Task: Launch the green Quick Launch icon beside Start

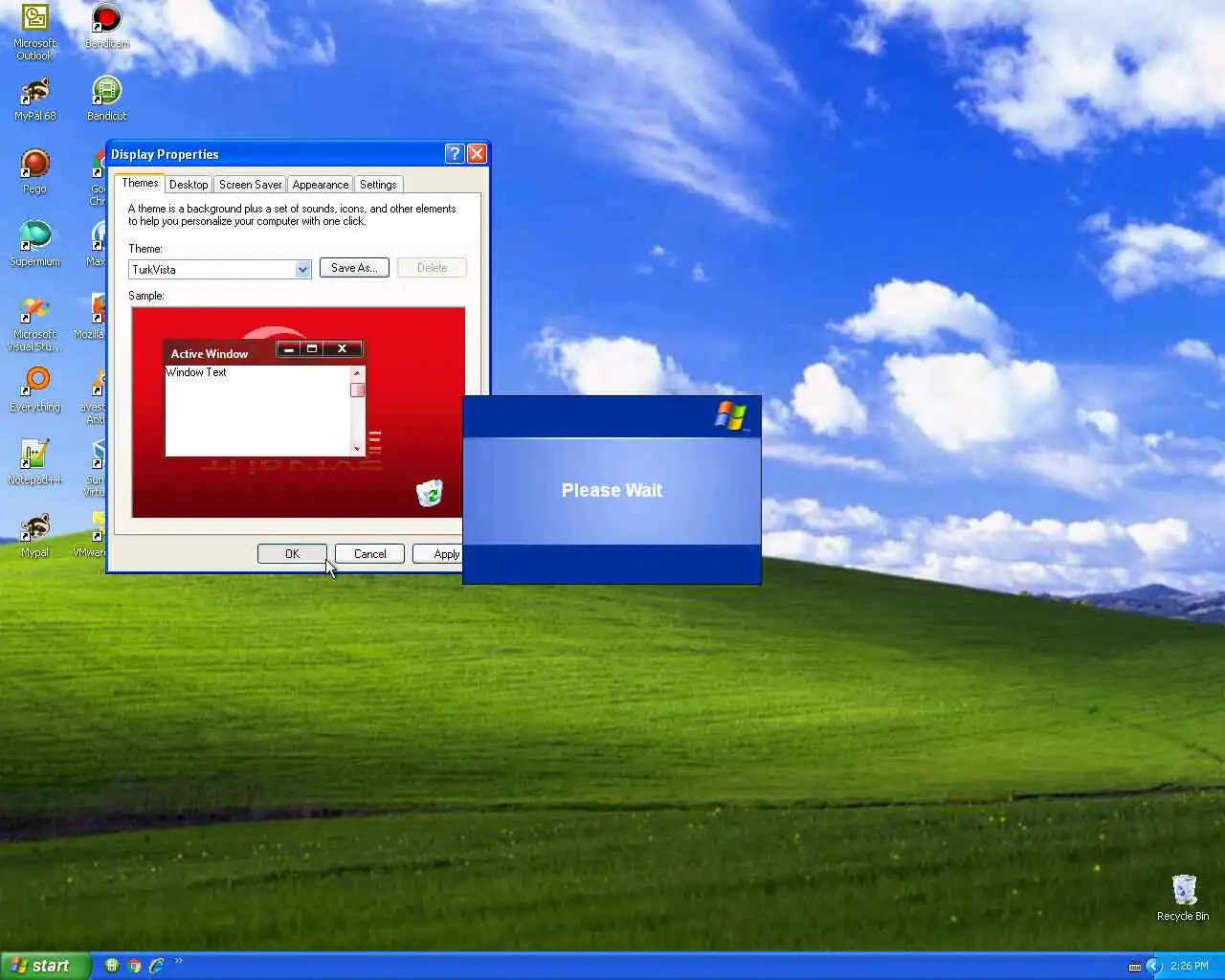Action: pos(111,966)
